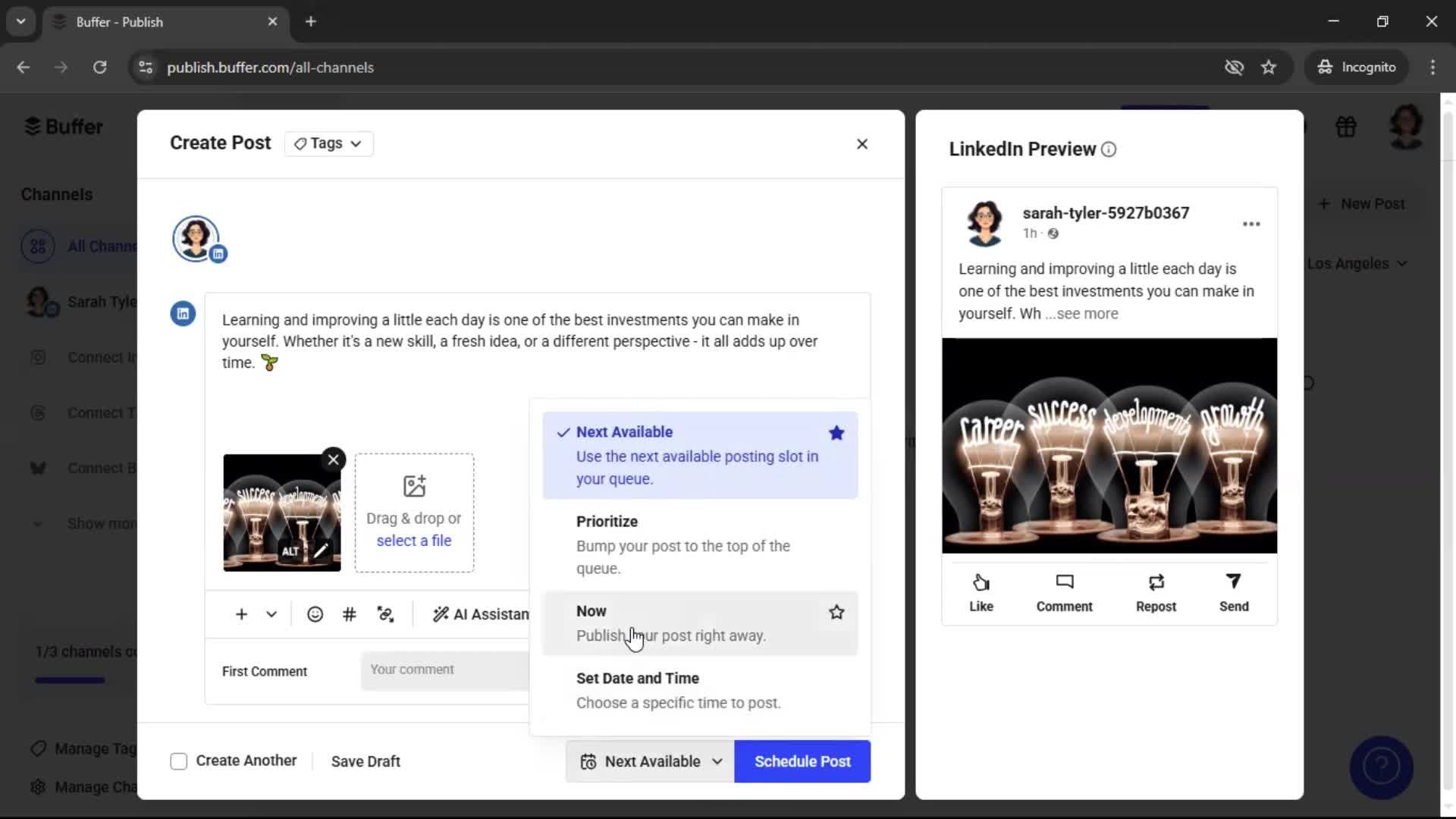The width and height of the screenshot is (1456, 819).
Task: Open the AI Assistant
Action: pos(478,614)
